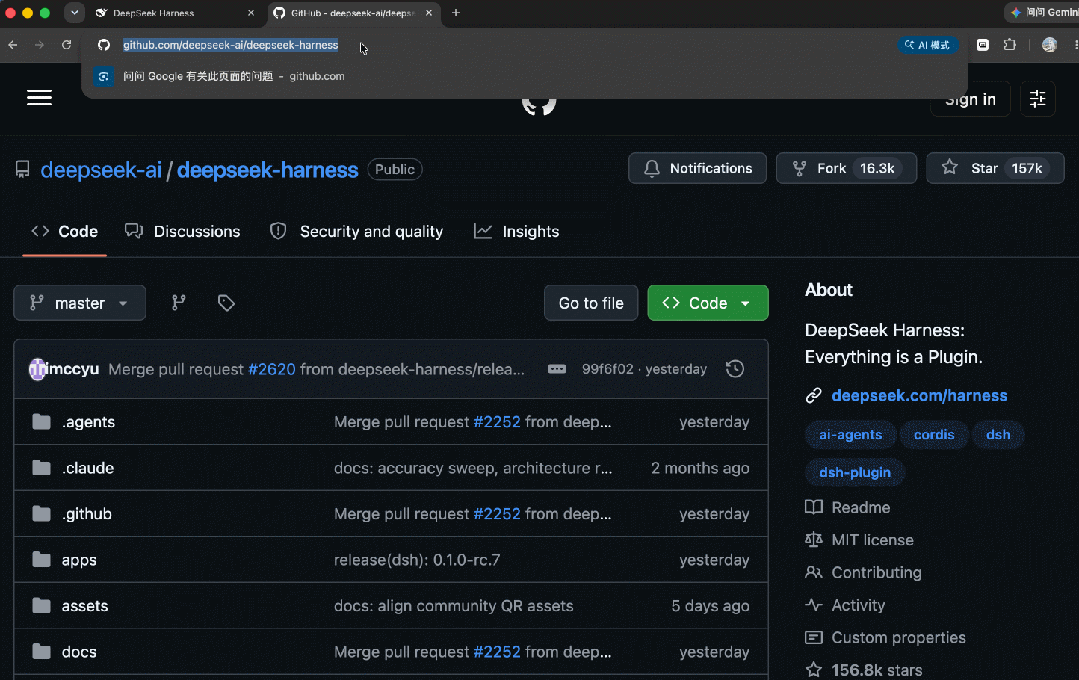The image size is (1079, 680).
Task: Open the hamburger navigation menu
Action: pyautogui.click(x=39, y=98)
